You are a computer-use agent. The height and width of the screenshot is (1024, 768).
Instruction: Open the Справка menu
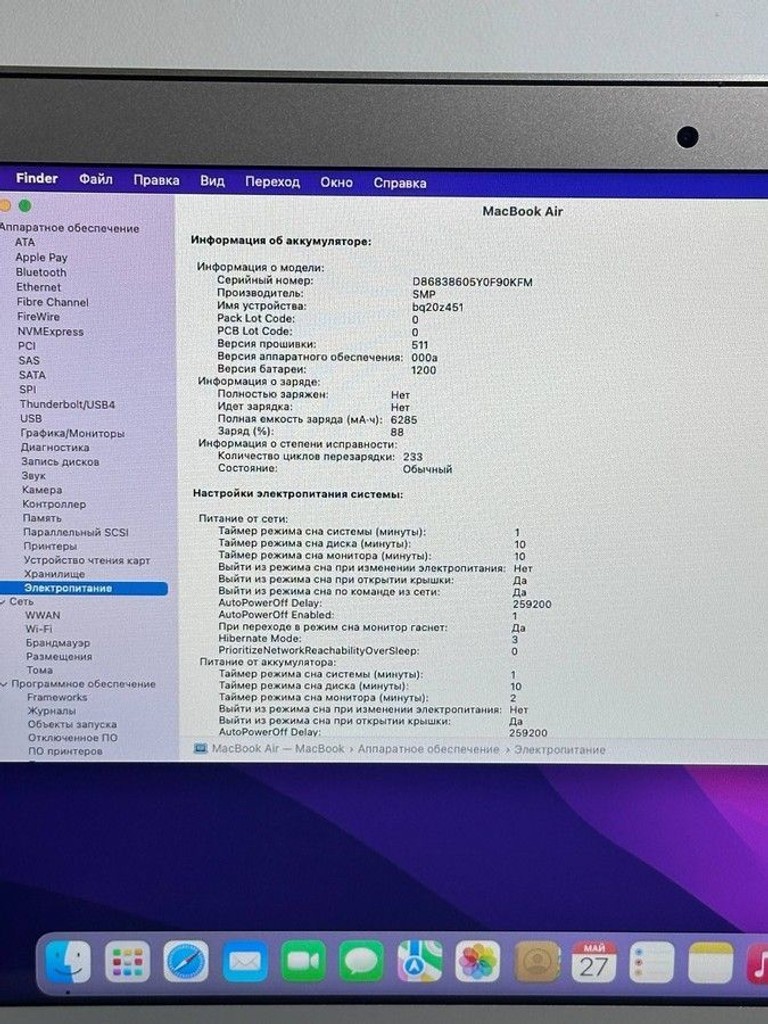click(400, 183)
